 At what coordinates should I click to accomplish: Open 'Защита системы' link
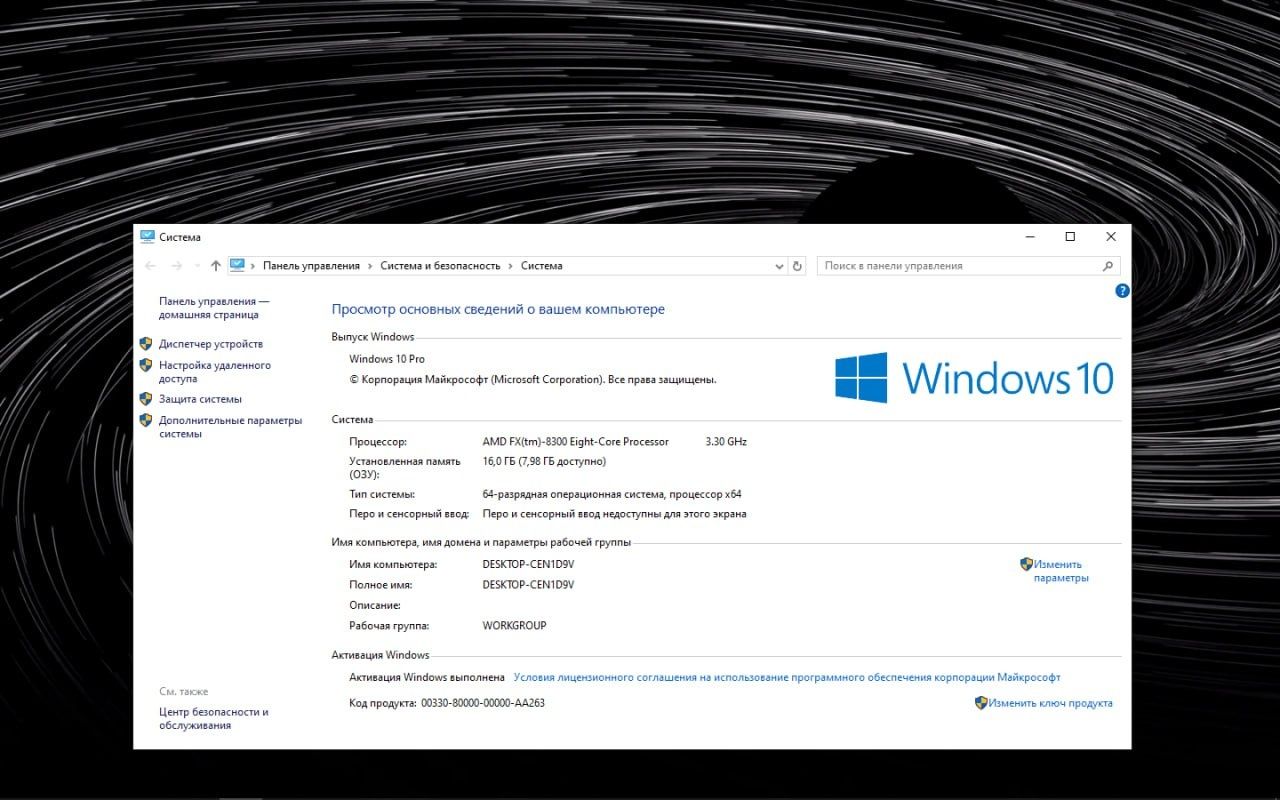click(200, 399)
